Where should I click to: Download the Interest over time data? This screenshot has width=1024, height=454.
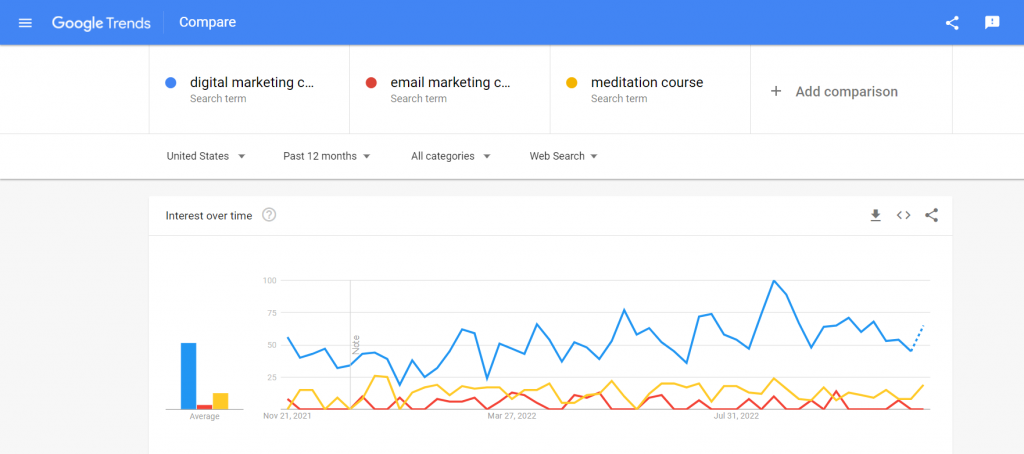click(x=875, y=215)
